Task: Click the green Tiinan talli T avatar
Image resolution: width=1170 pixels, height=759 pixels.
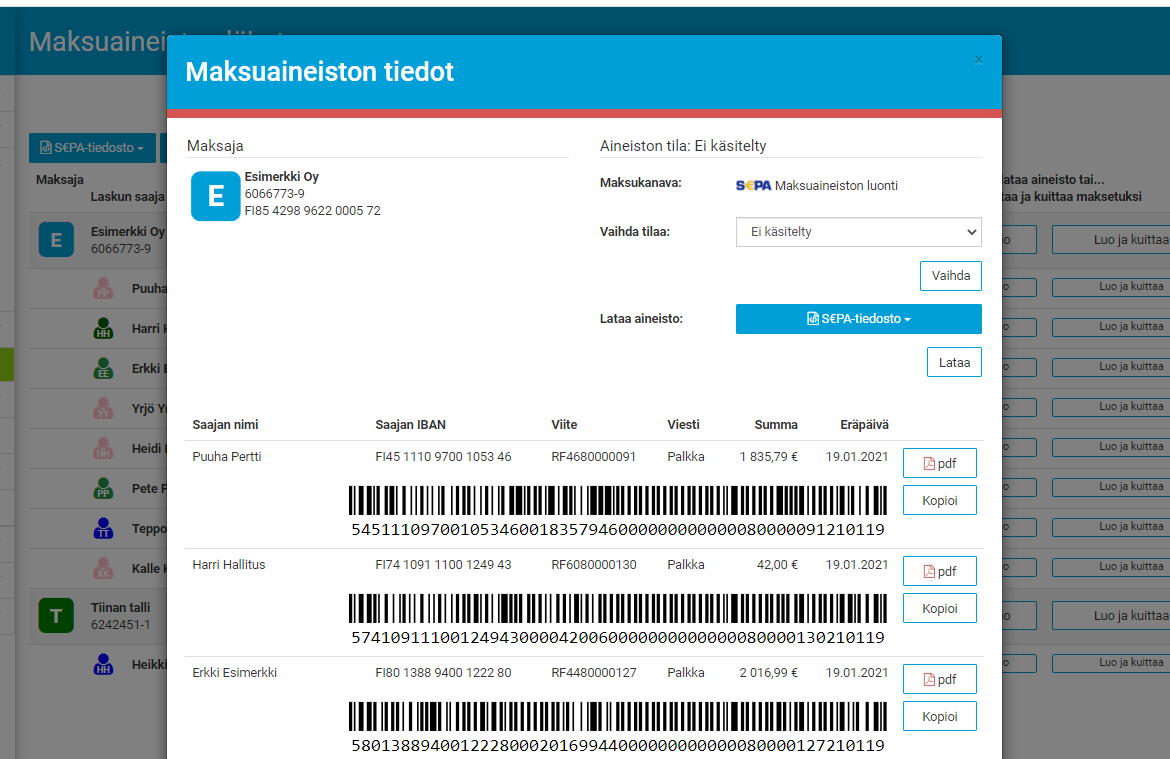Action: click(55, 616)
